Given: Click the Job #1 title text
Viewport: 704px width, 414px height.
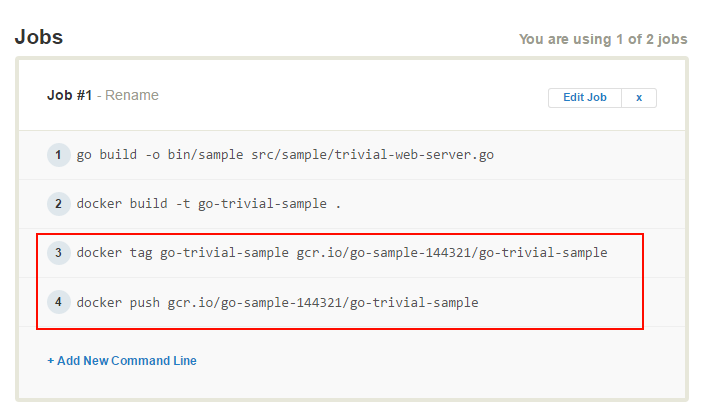Looking at the screenshot, I should tap(70, 95).
